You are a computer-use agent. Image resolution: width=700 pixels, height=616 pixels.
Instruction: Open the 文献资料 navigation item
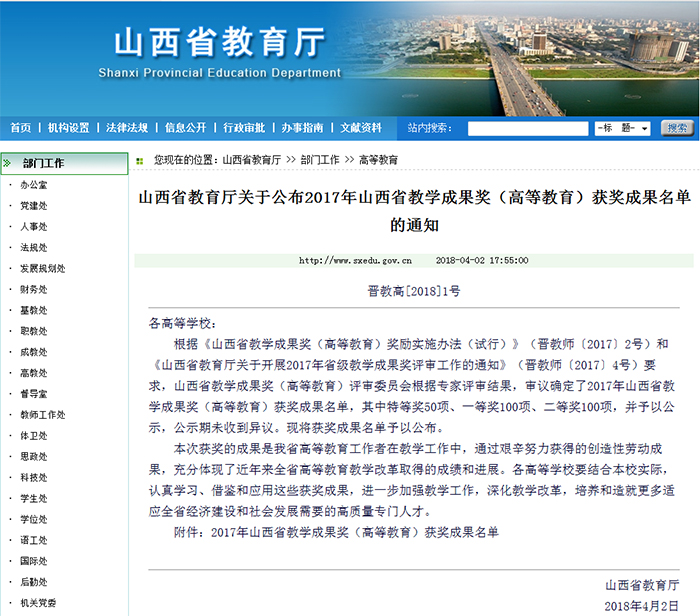(x=361, y=128)
